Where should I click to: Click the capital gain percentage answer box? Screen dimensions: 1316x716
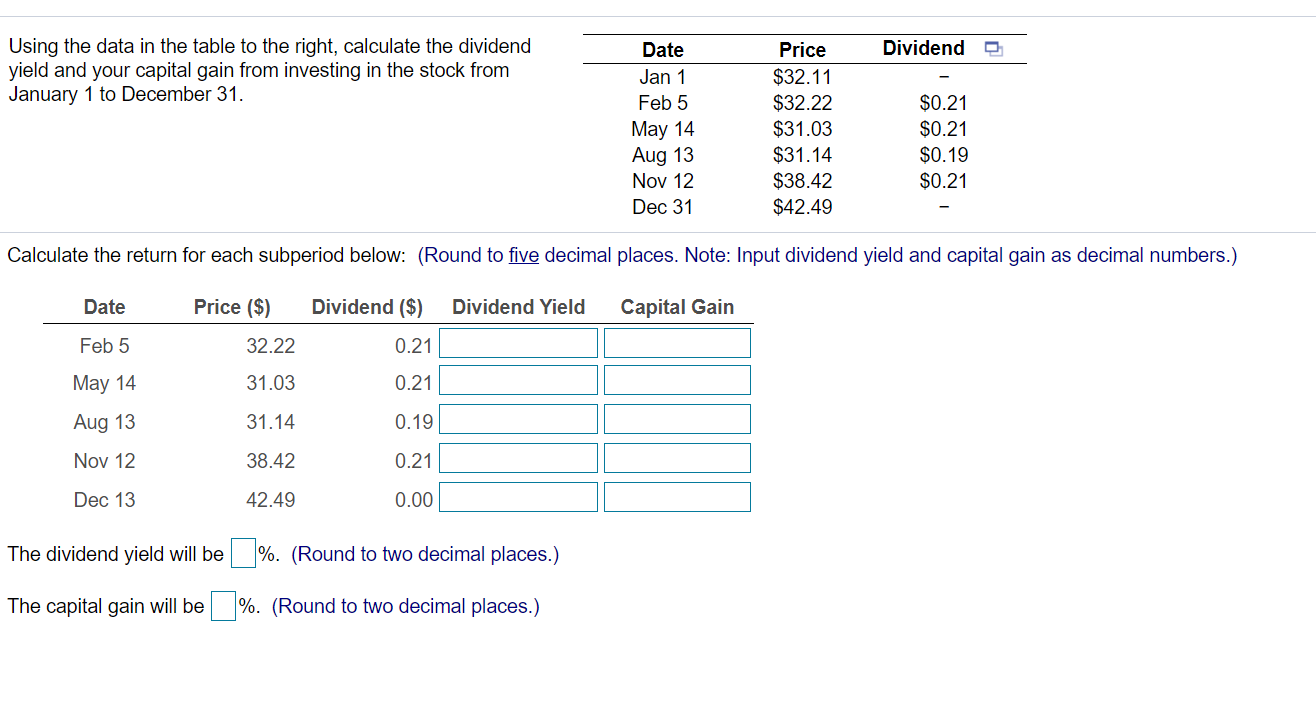pyautogui.click(x=222, y=605)
